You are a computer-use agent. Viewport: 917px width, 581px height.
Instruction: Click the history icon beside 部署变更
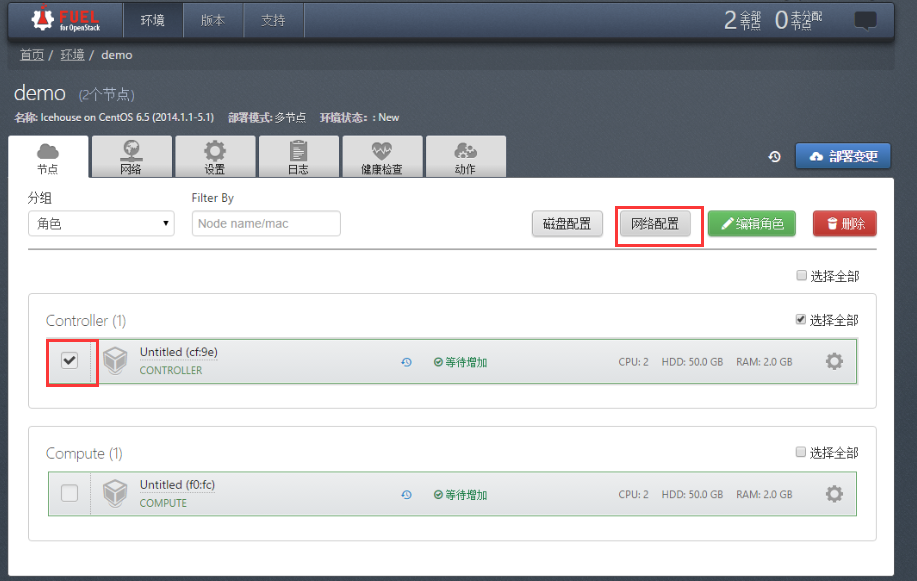[x=775, y=157]
